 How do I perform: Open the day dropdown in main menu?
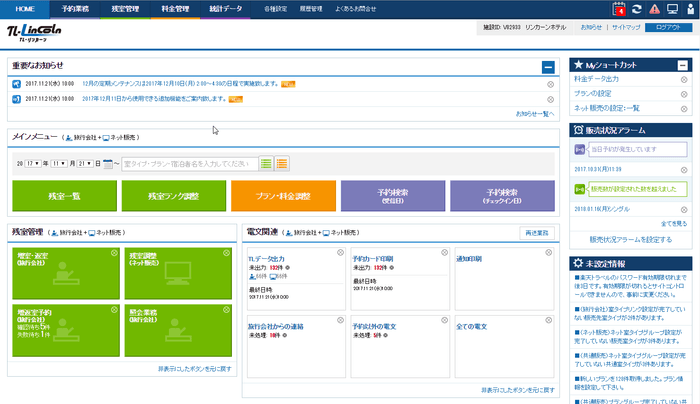87,163
